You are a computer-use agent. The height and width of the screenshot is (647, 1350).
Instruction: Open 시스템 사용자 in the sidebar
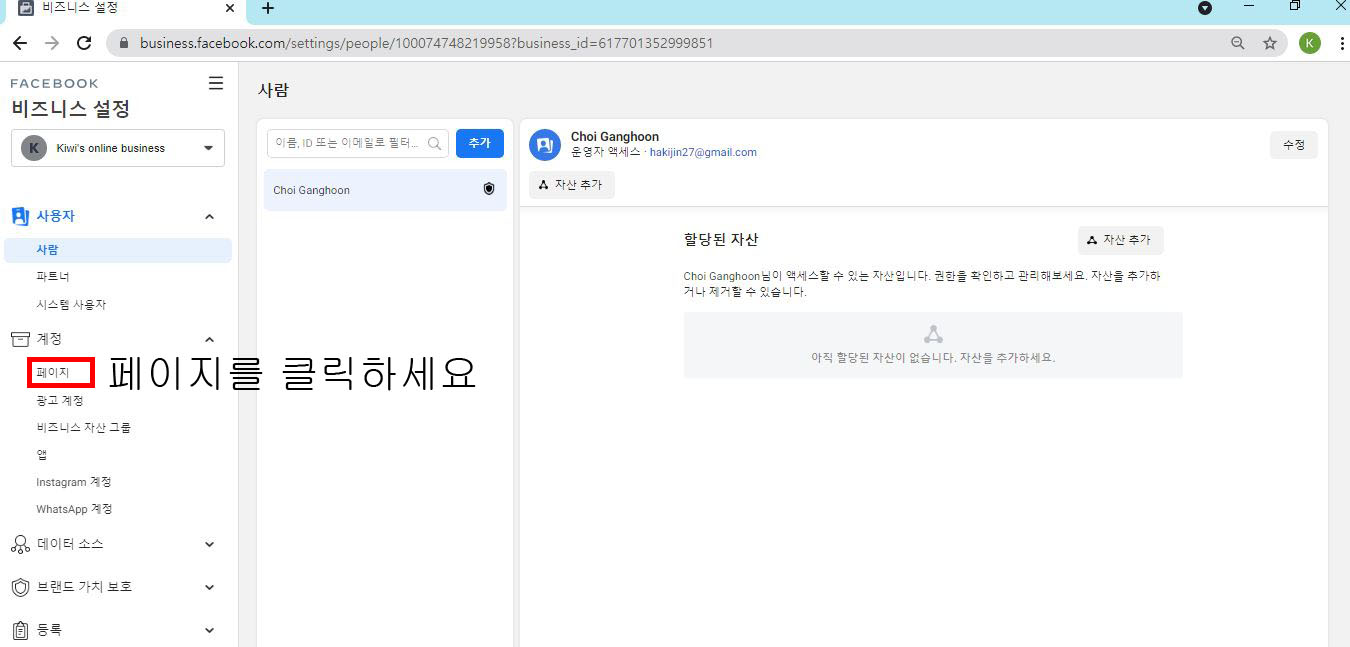(x=71, y=304)
